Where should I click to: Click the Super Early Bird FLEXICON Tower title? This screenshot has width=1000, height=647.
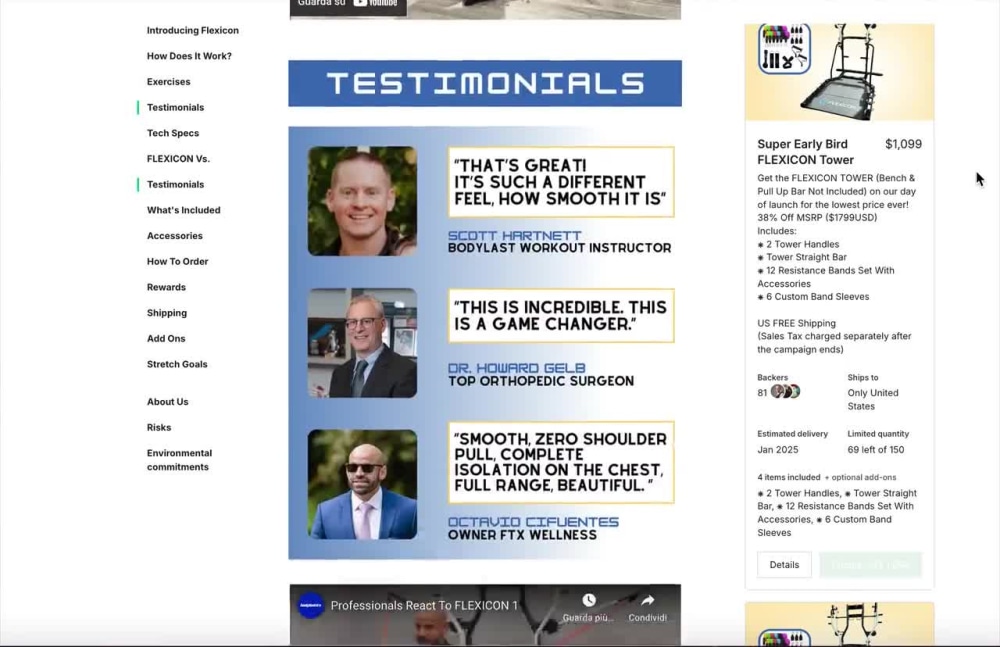point(805,152)
